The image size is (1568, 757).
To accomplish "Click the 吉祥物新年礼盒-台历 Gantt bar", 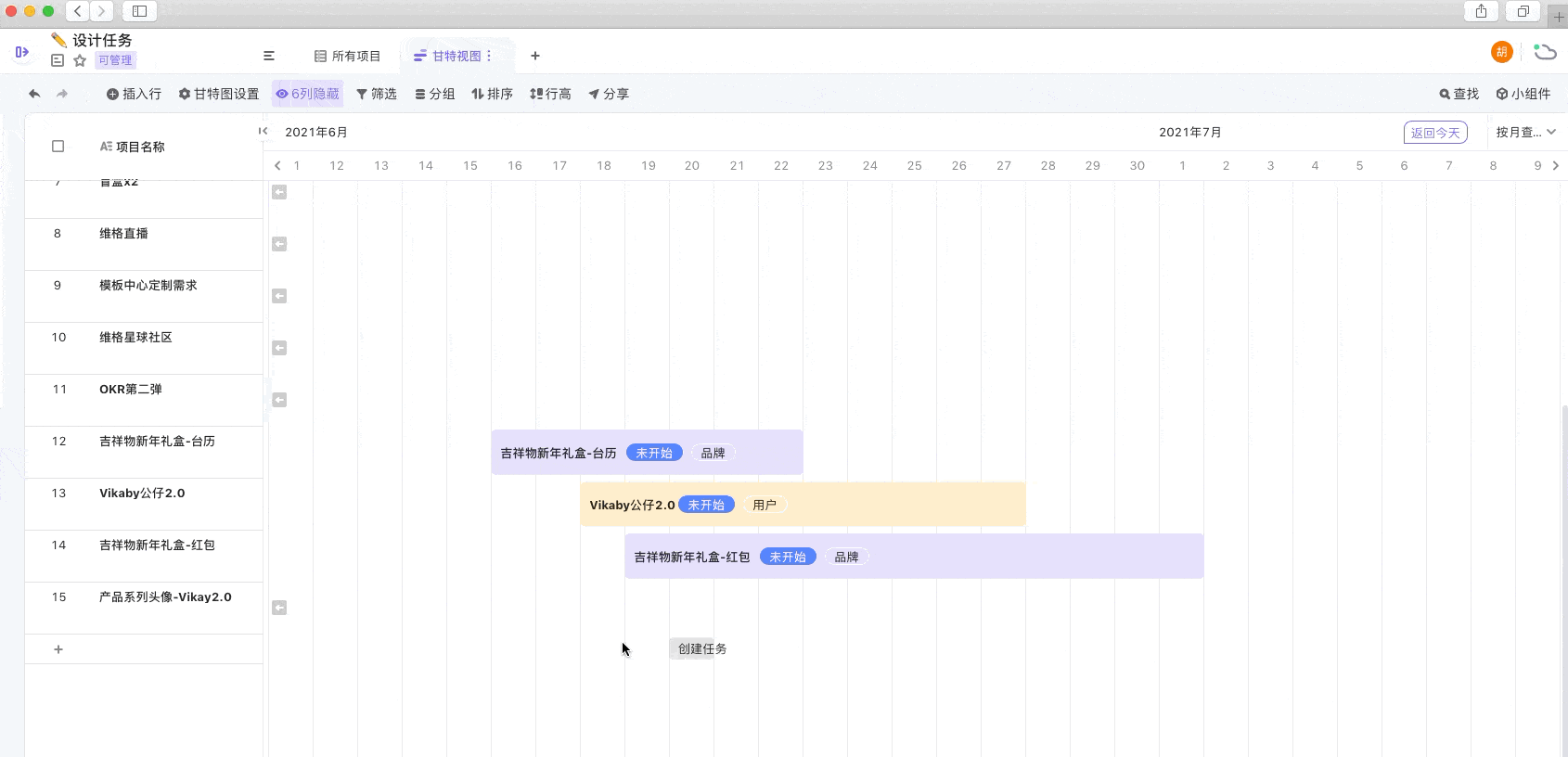I will click(x=648, y=453).
